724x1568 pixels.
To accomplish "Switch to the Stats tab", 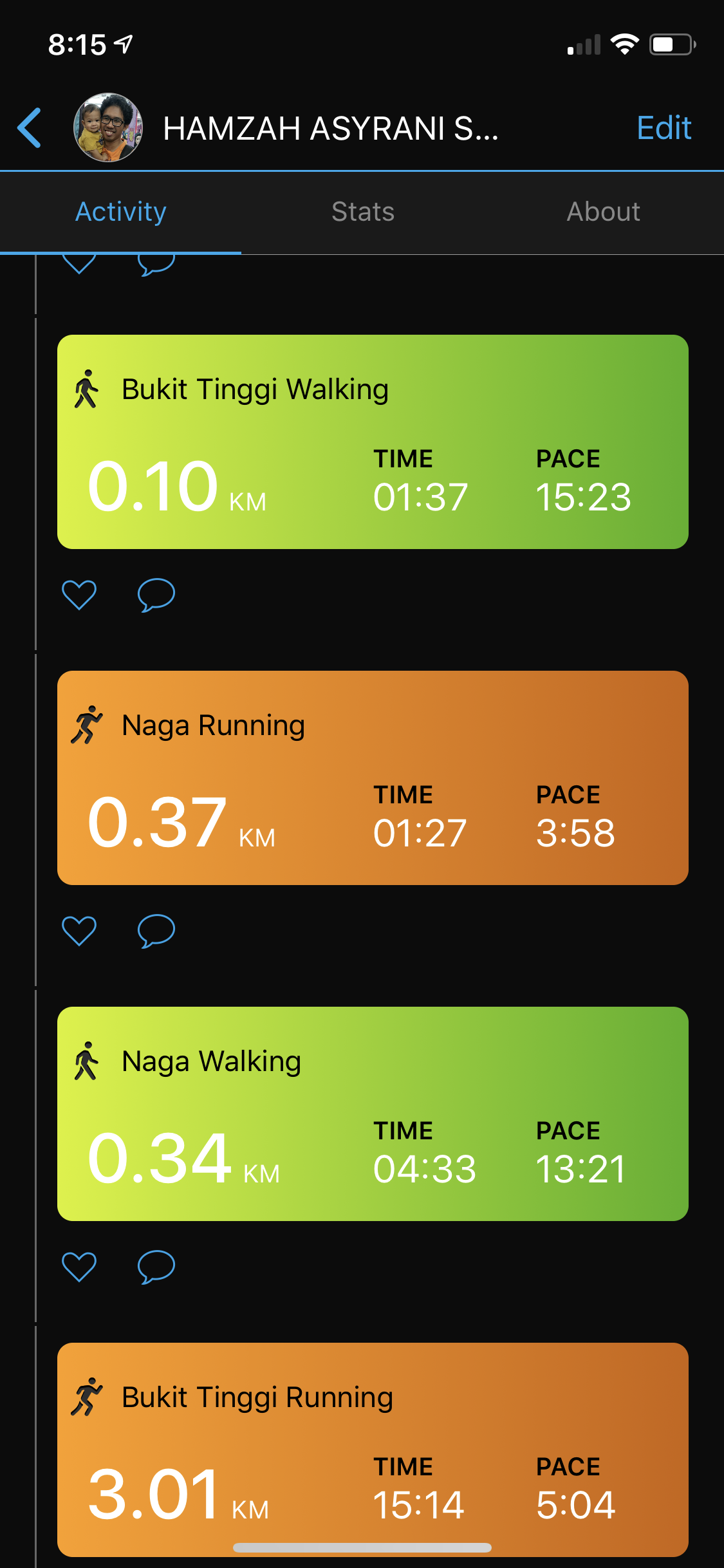I will 362,212.
